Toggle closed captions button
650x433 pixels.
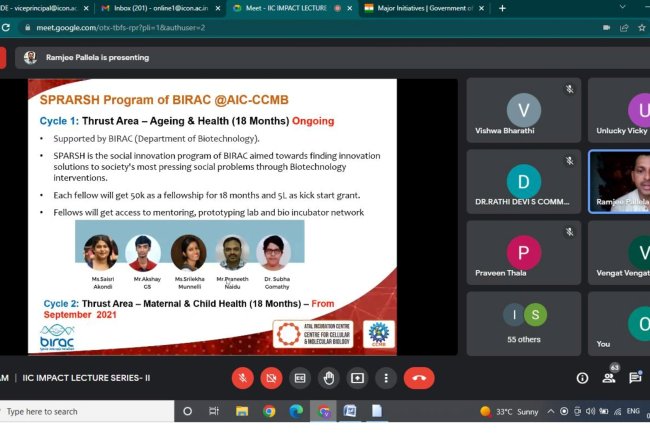(x=300, y=378)
